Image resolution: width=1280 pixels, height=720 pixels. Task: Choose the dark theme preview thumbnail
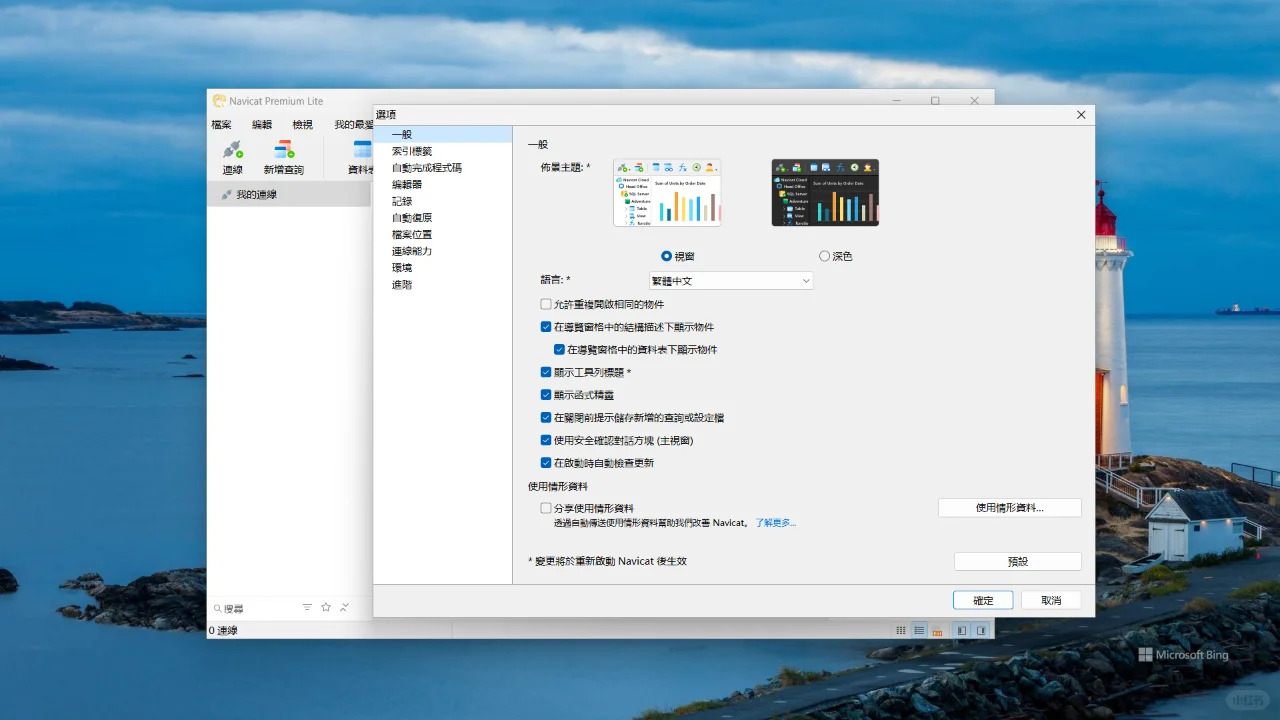pos(825,193)
